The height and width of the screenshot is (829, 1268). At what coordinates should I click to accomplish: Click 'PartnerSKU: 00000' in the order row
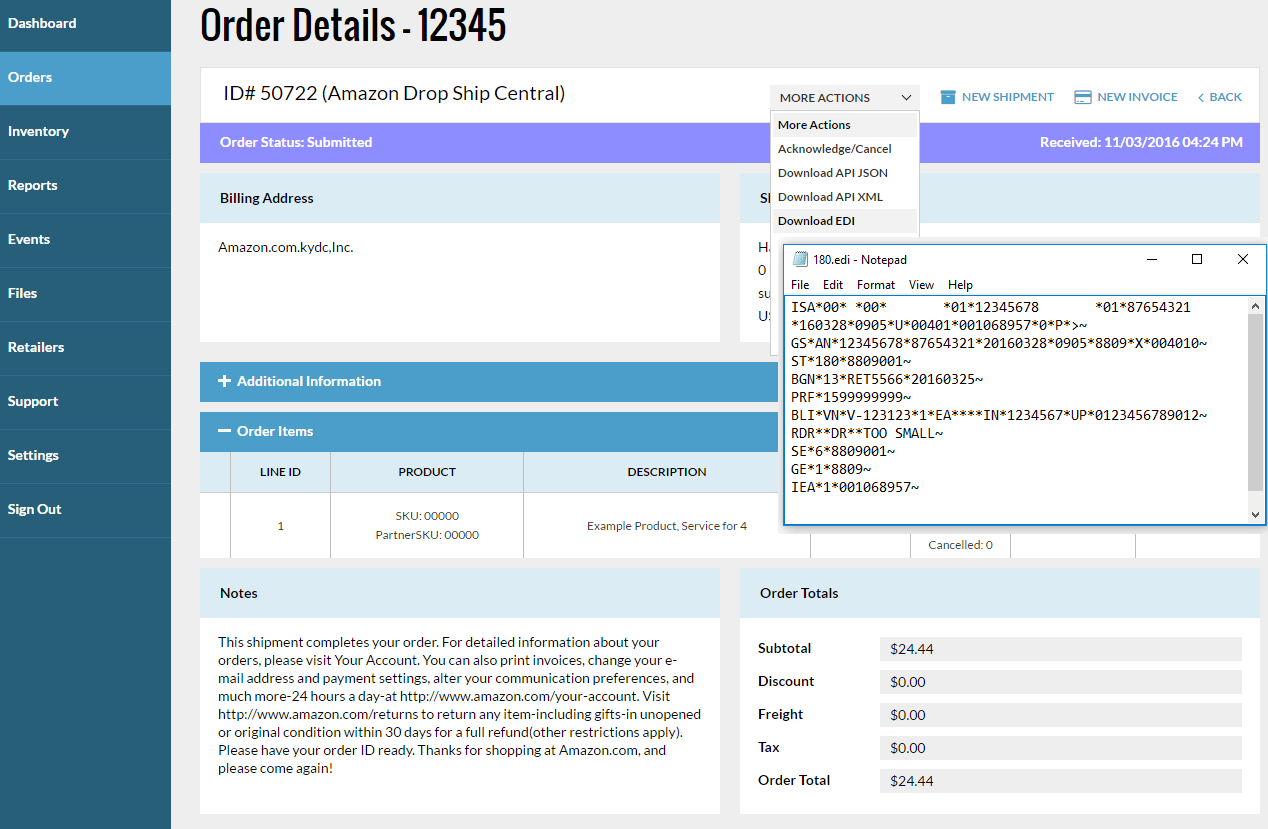tap(427, 535)
